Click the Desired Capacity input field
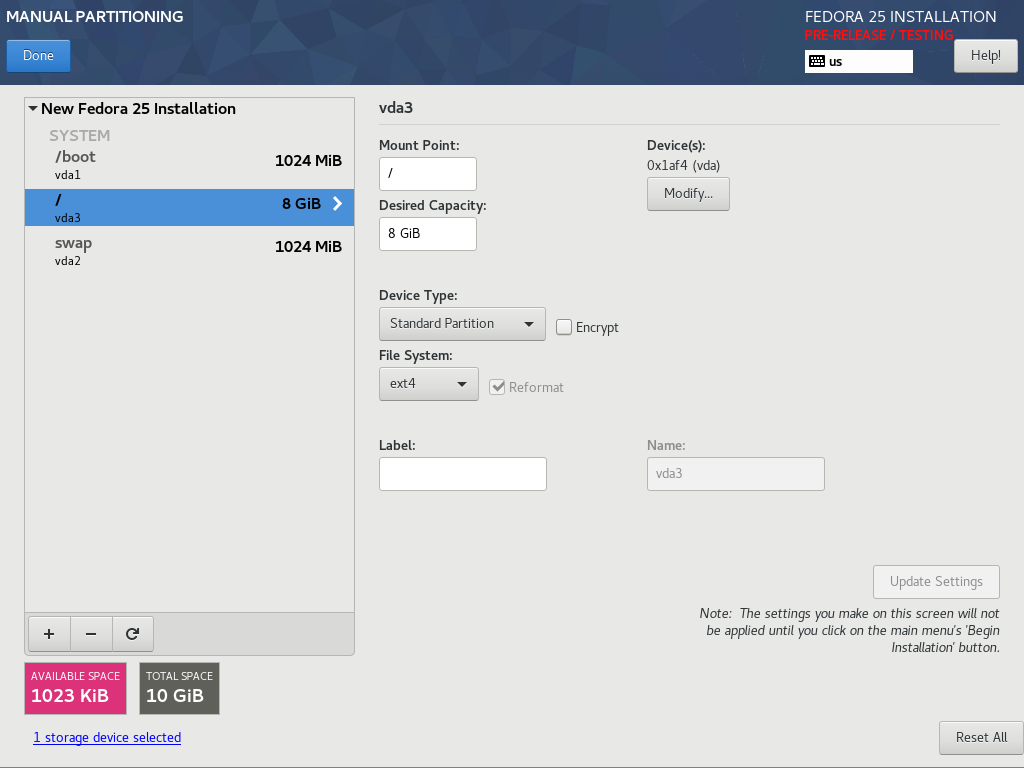The image size is (1024, 768). [x=428, y=234]
